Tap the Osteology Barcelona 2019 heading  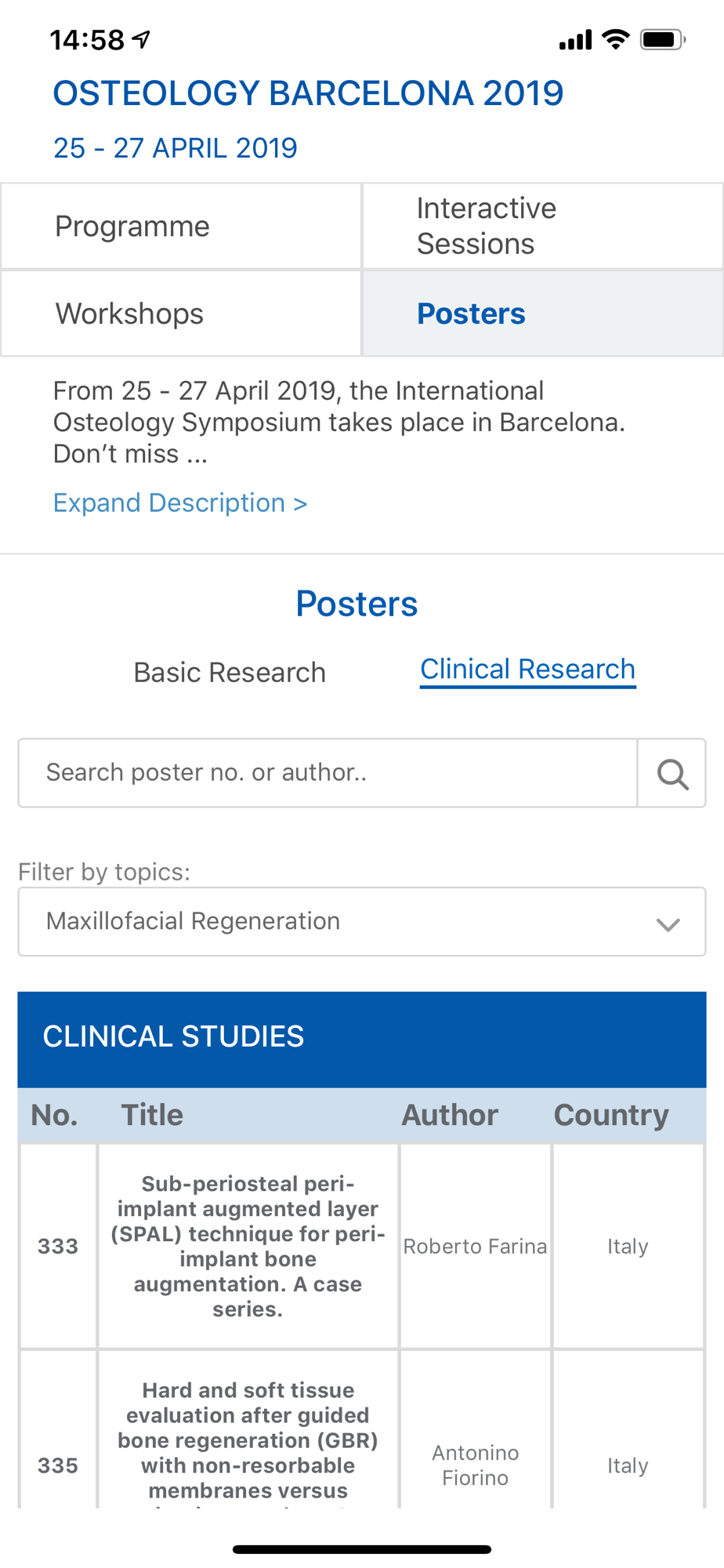click(x=308, y=93)
